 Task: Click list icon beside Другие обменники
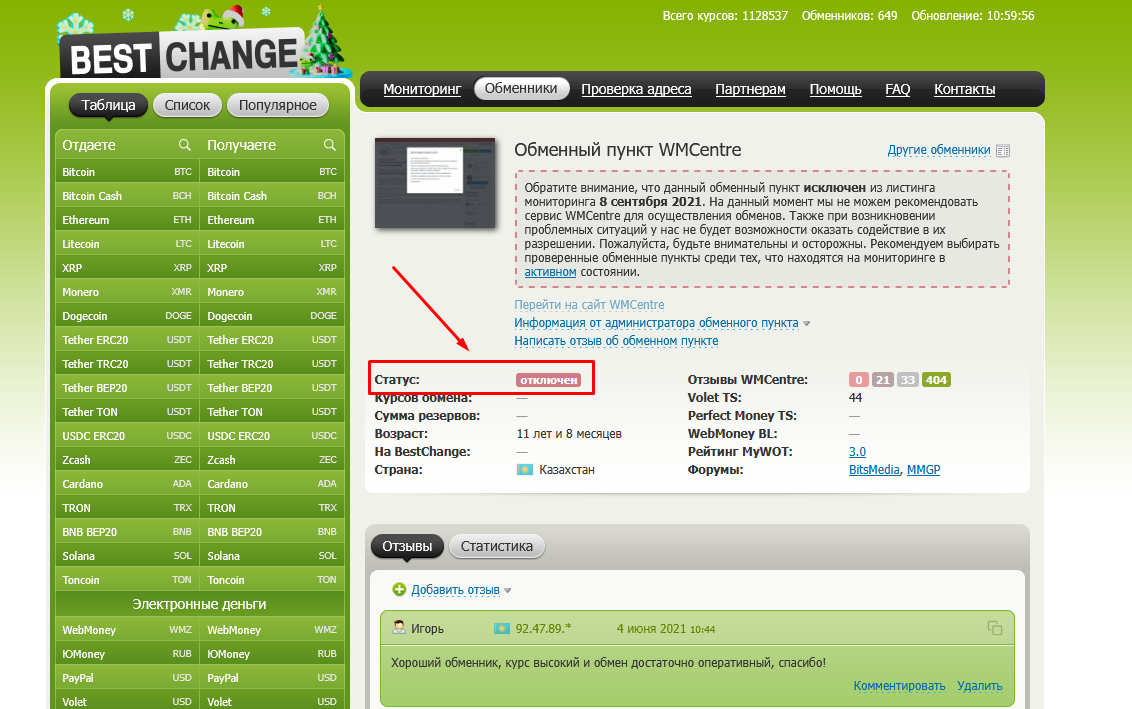(1003, 151)
